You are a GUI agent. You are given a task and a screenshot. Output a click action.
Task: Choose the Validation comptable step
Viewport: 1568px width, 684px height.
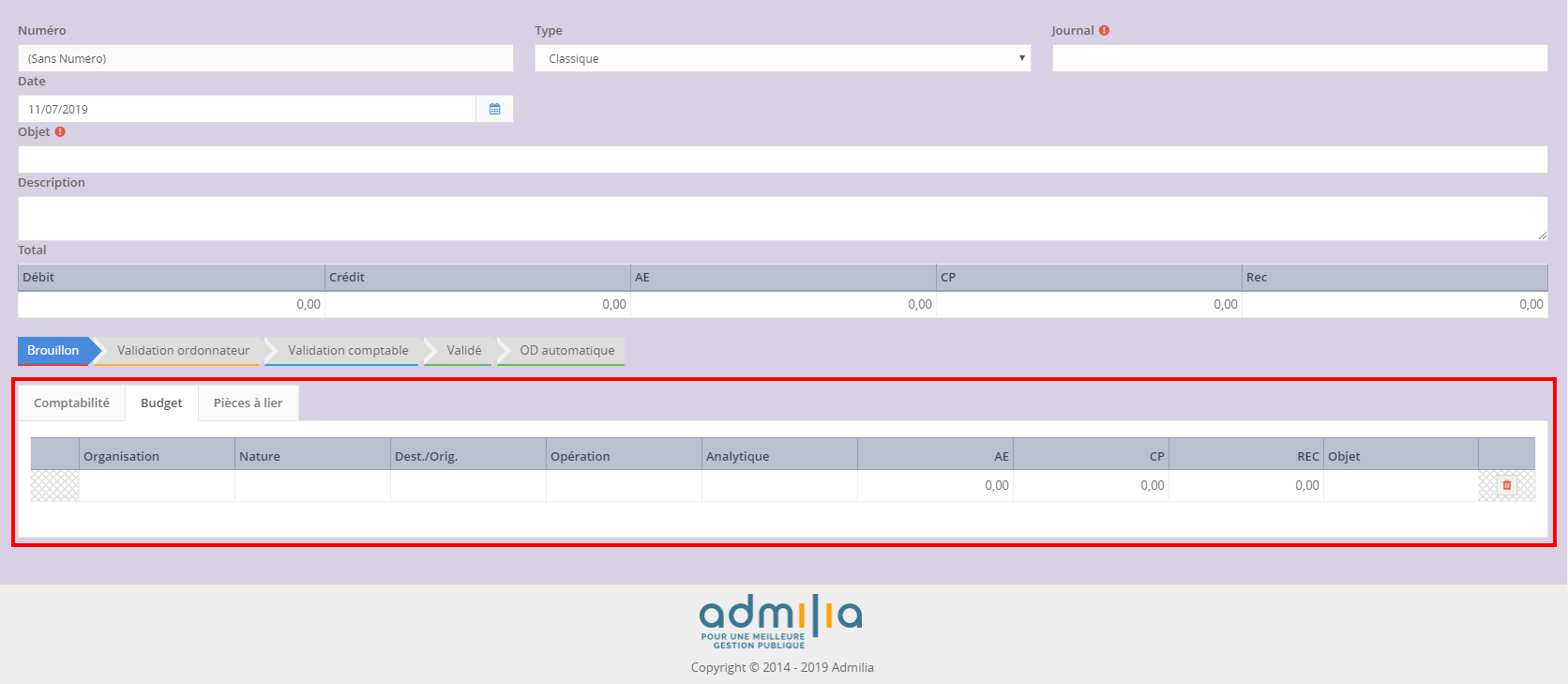coord(348,350)
